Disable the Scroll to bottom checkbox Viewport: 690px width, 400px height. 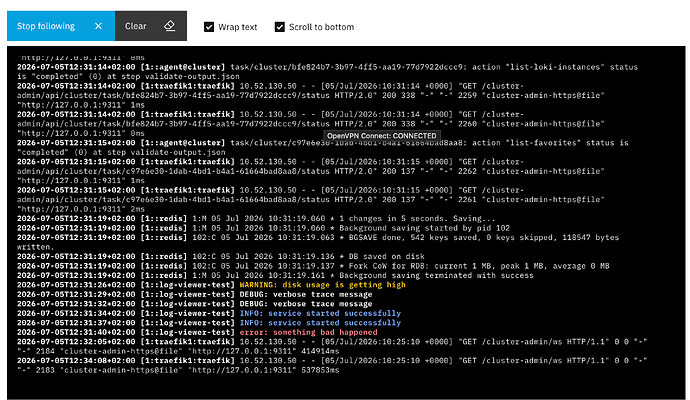279,27
